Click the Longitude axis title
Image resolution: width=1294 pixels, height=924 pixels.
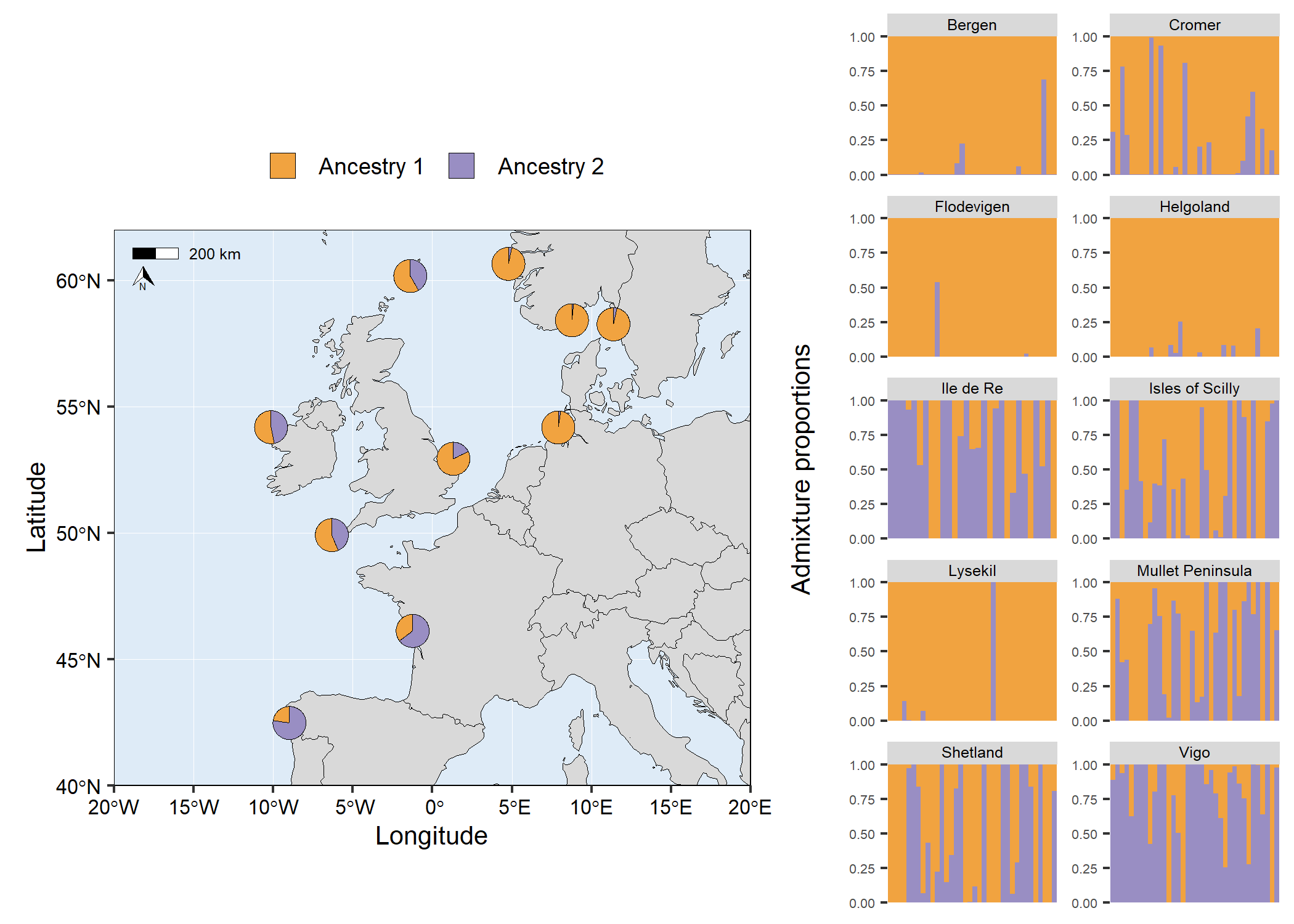pyautogui.click(x=431, y=836)
